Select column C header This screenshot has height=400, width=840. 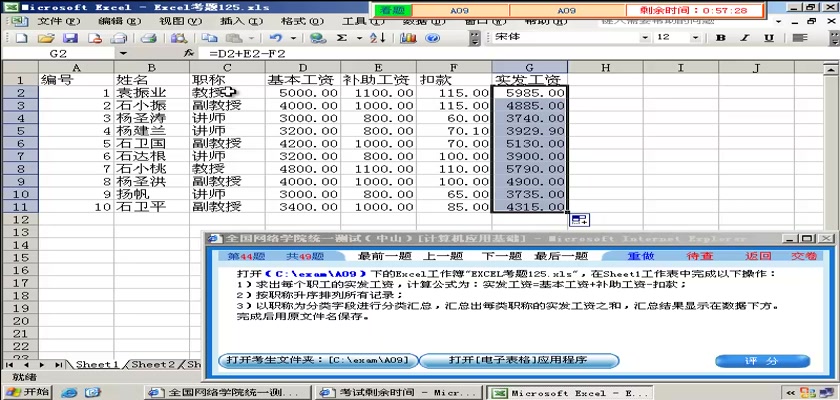coord(227,67)
